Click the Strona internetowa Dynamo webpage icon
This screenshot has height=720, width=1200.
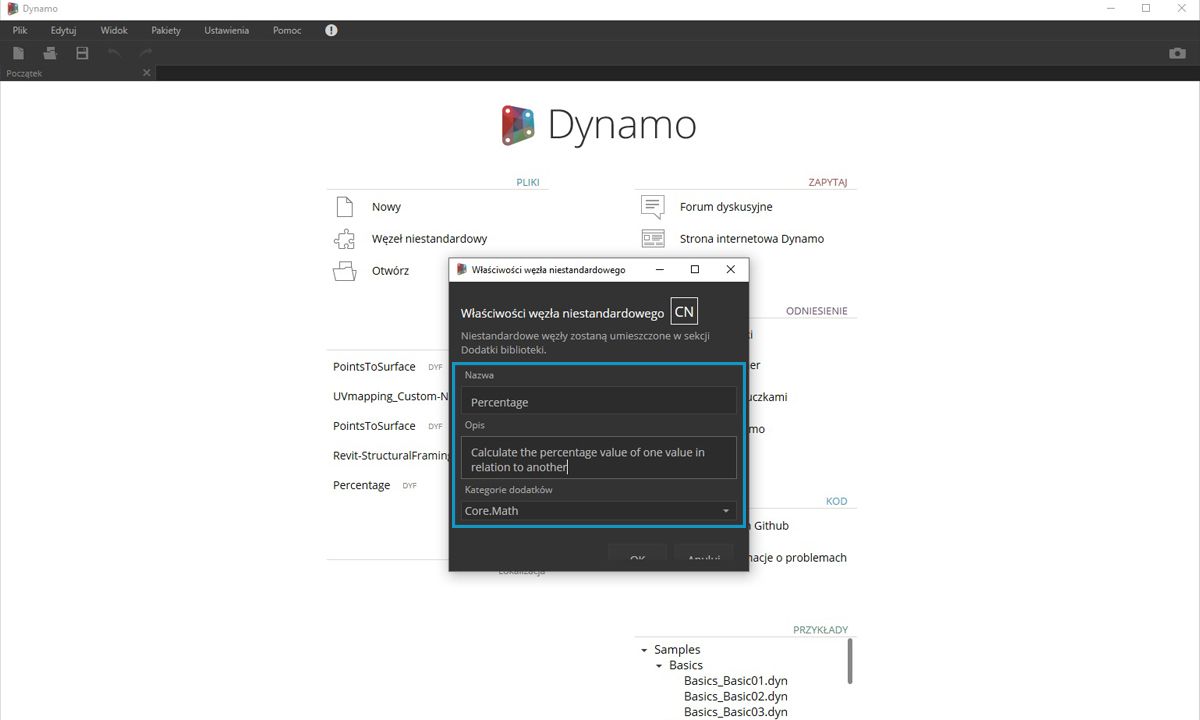[652, 239]
